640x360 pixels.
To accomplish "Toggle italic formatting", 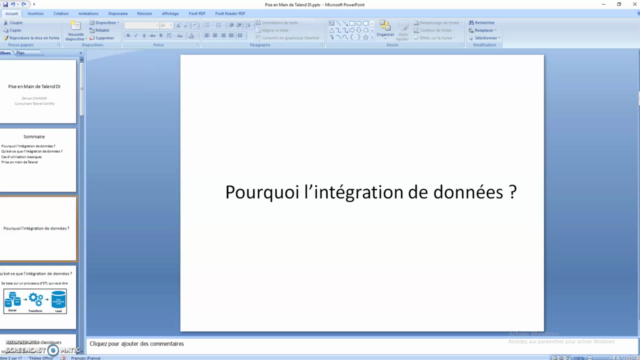I will point(136,36).
